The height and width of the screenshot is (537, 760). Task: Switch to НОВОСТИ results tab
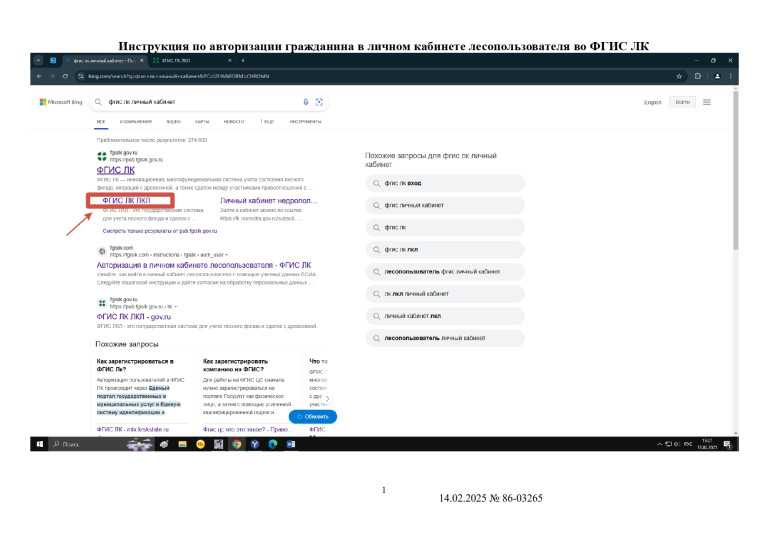pos(234,122)
